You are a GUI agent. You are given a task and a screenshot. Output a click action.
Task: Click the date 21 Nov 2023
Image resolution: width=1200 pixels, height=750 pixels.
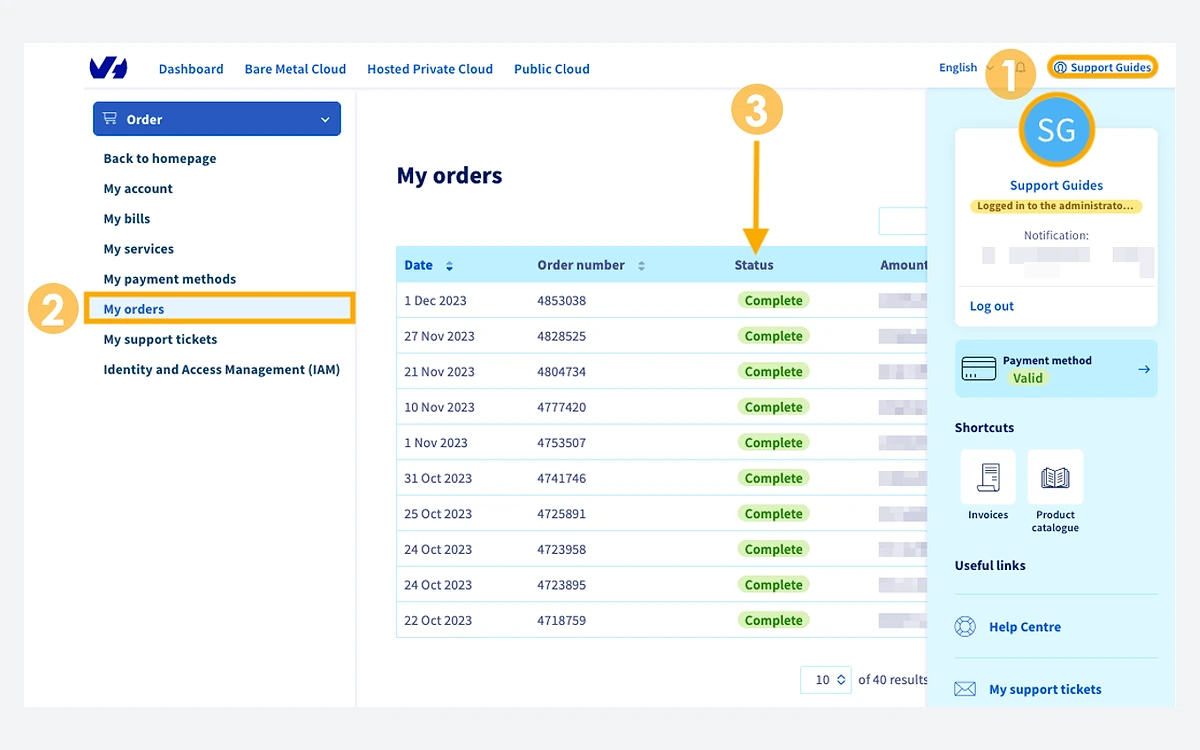point(439,371)
